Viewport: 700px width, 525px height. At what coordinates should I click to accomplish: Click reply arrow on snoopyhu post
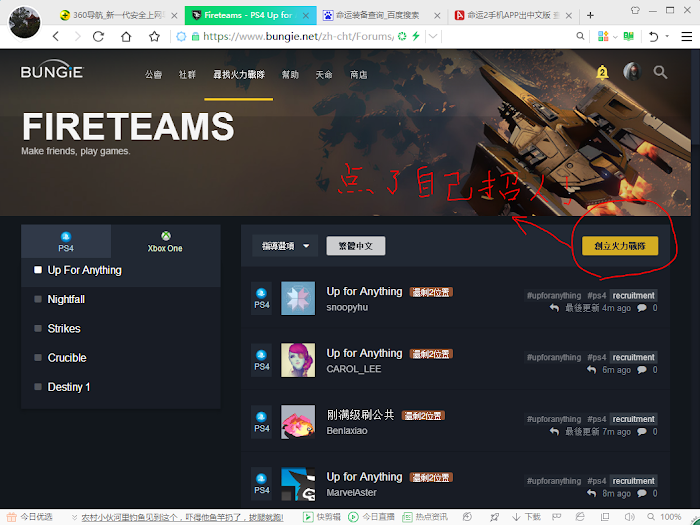[x=554, y=308]
